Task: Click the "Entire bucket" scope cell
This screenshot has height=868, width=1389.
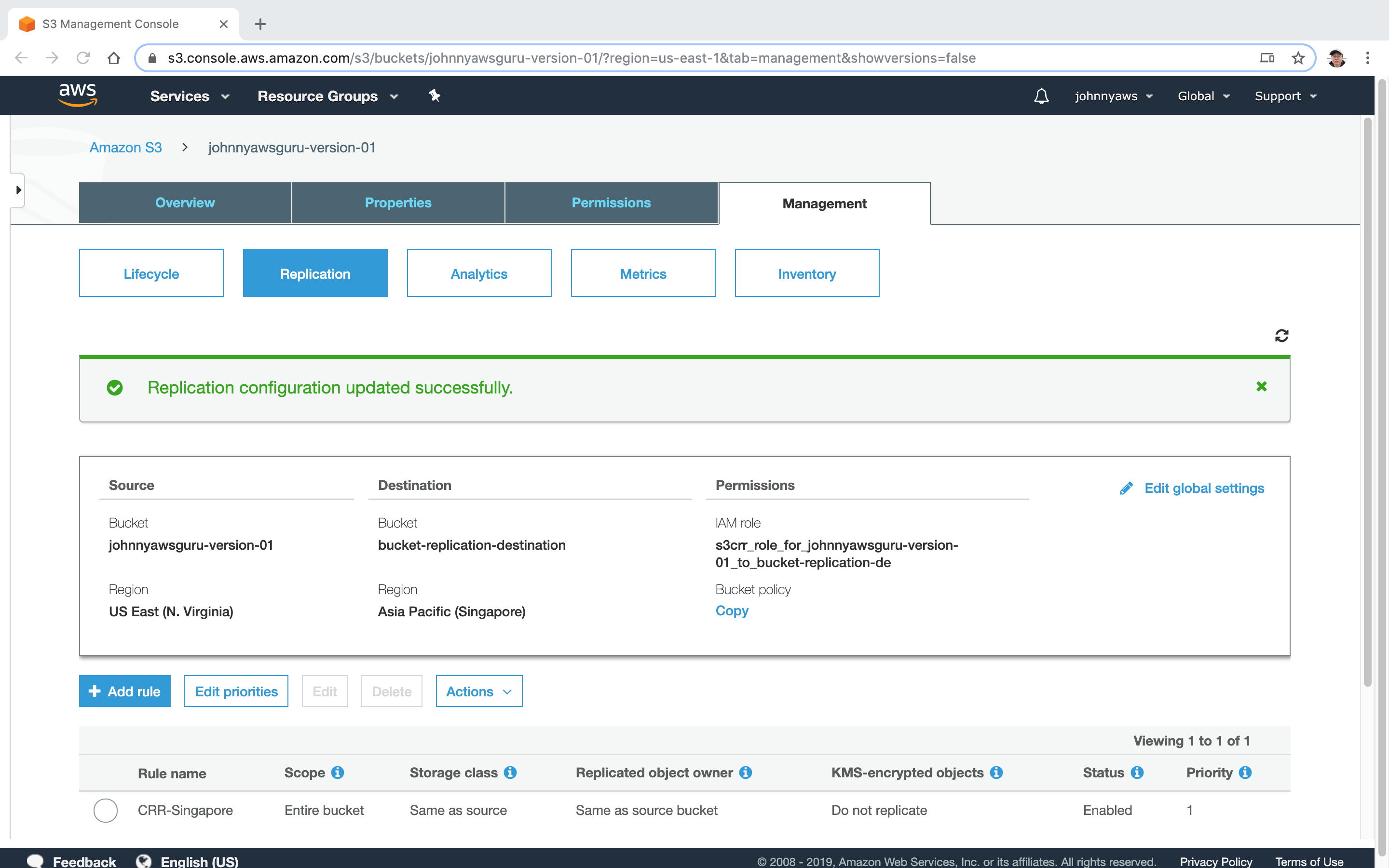Action: tap(324, 810)
